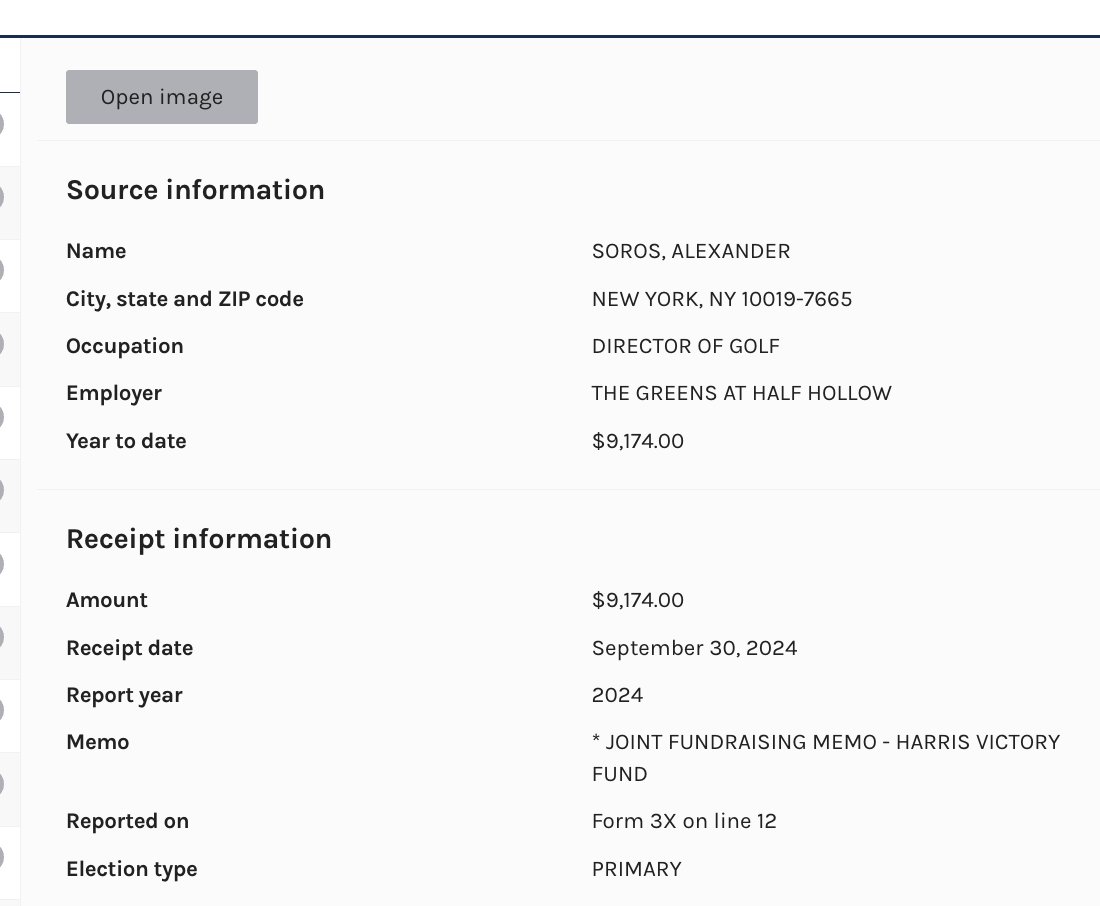Click the Occupation label
The width and height of the screenshot is (1100, 906).
(125, 346)
